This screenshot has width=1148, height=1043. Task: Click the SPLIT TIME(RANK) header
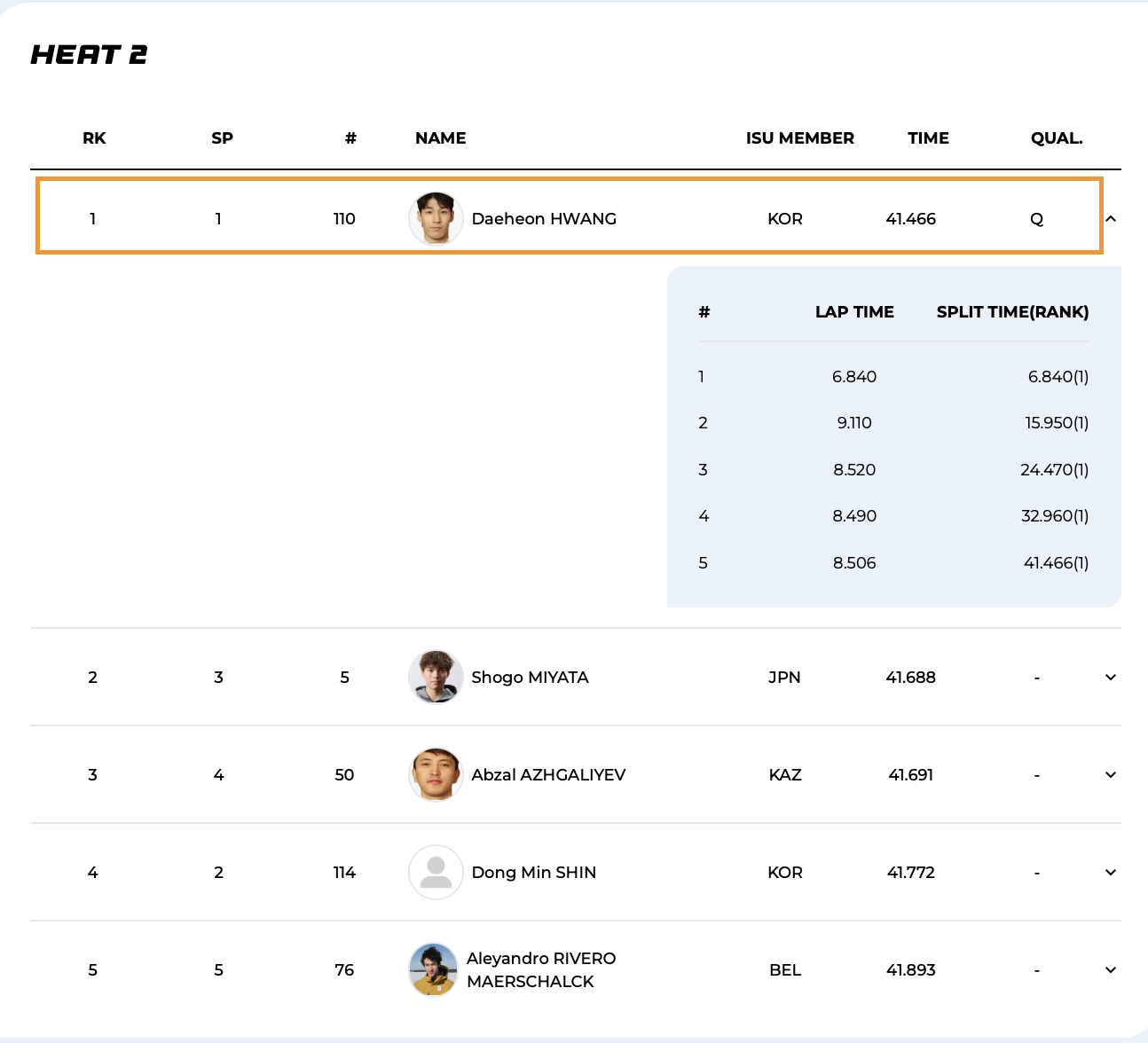[x=1012, y=312]
